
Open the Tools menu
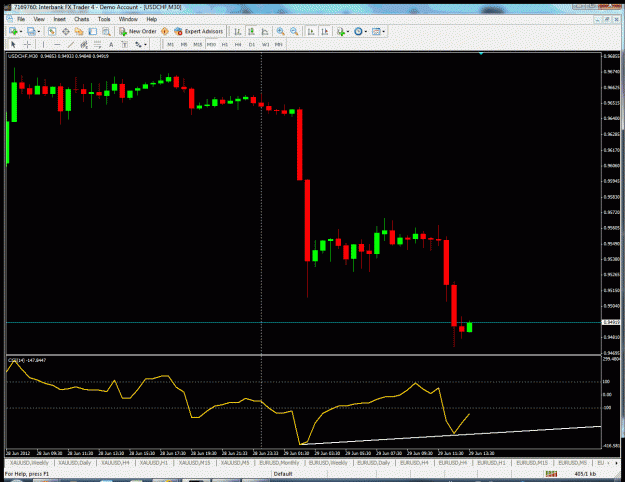tap(104, 19)
